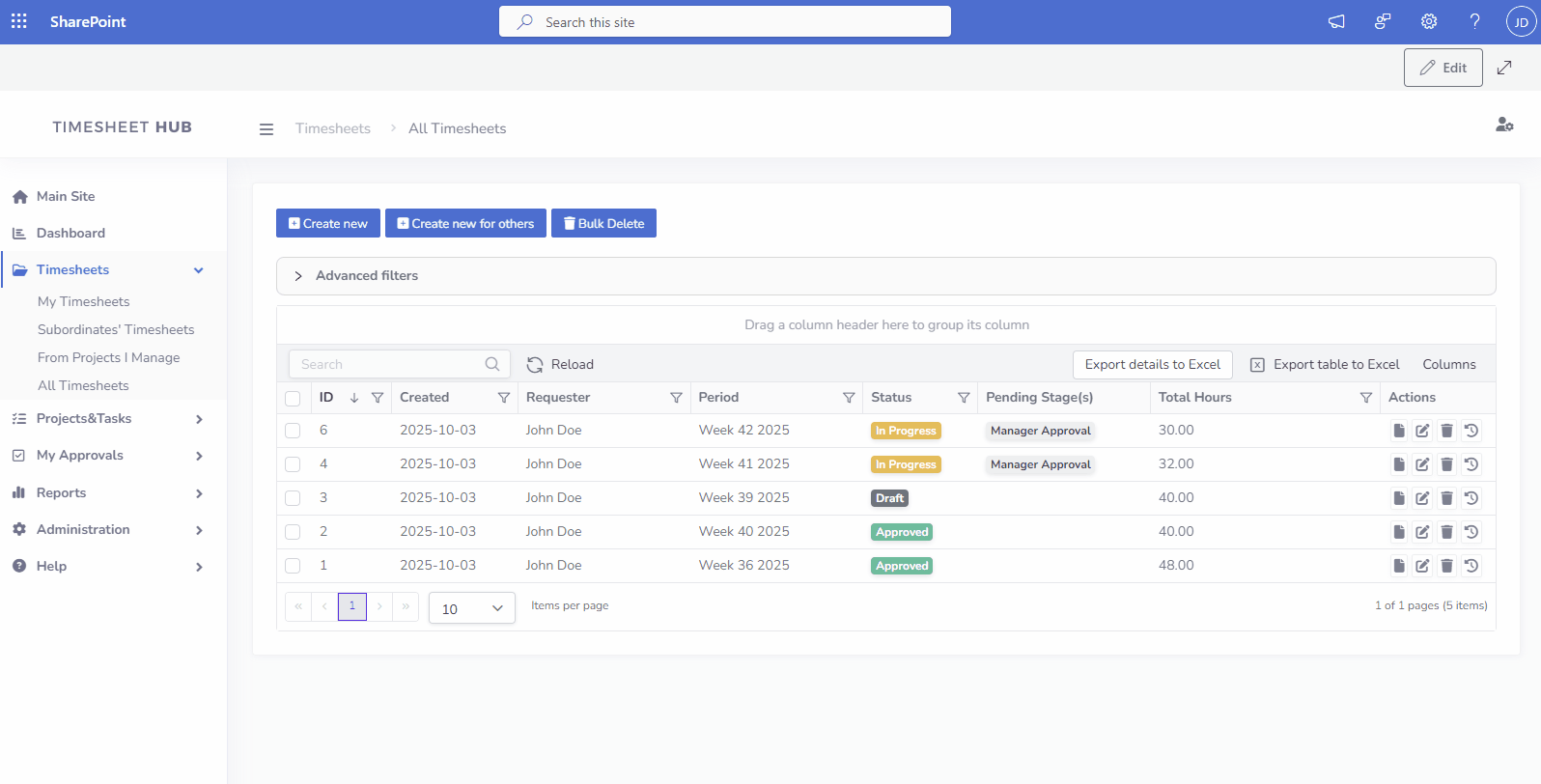
Task: View document icon for Week 36 2025 row
Action: pos(1398,566)
